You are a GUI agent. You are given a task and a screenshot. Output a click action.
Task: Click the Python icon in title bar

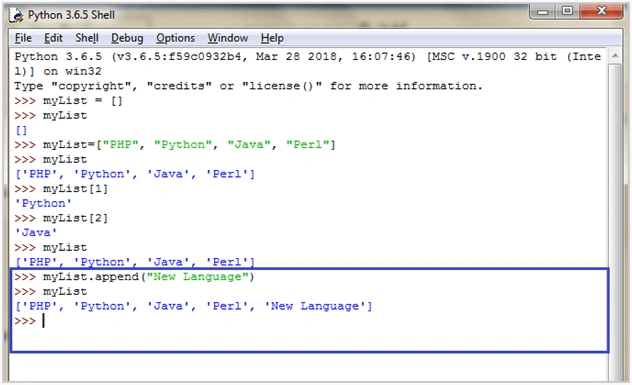tap(17, 15)
